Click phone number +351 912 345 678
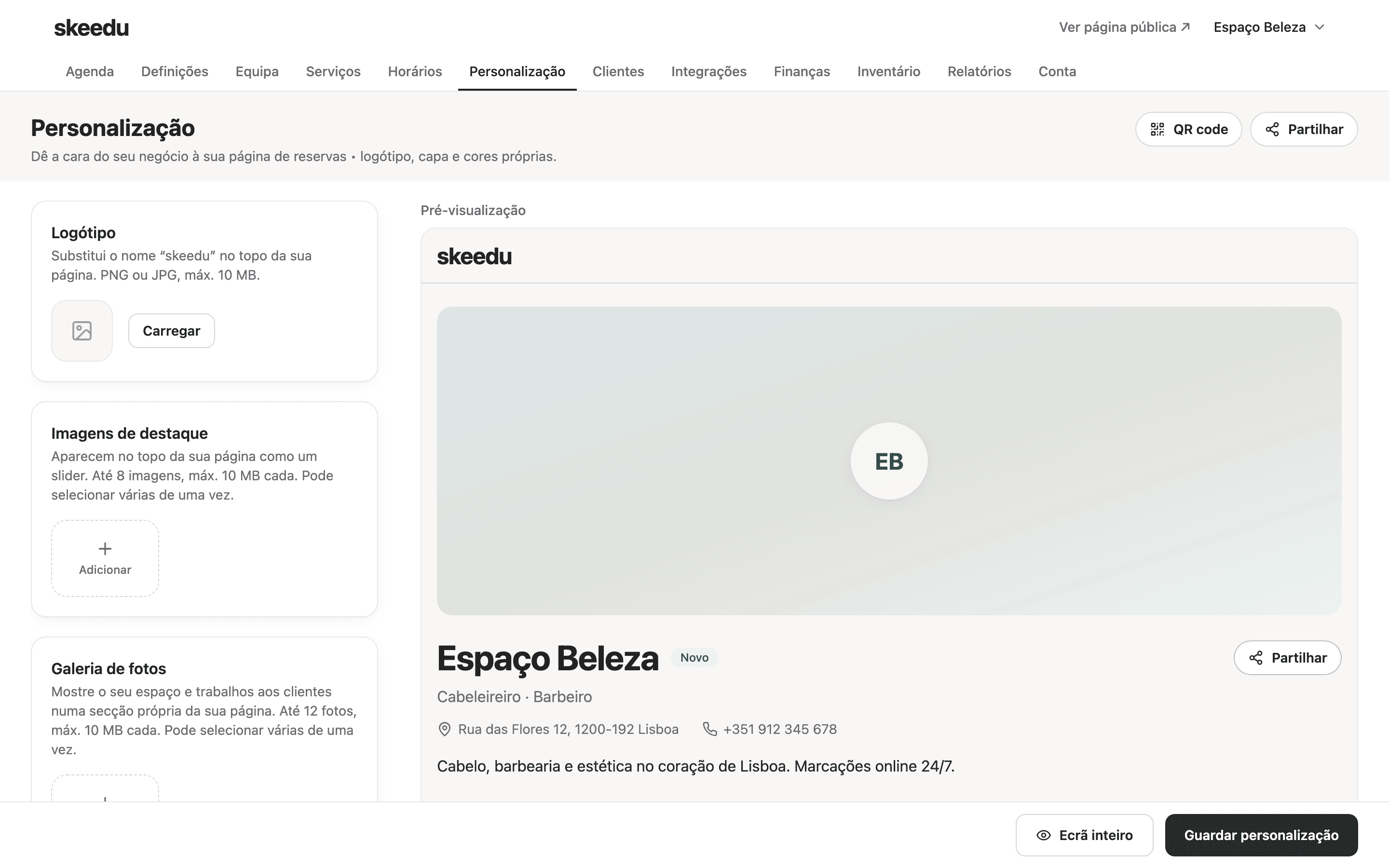1389x868 pixels. point(779,729)
